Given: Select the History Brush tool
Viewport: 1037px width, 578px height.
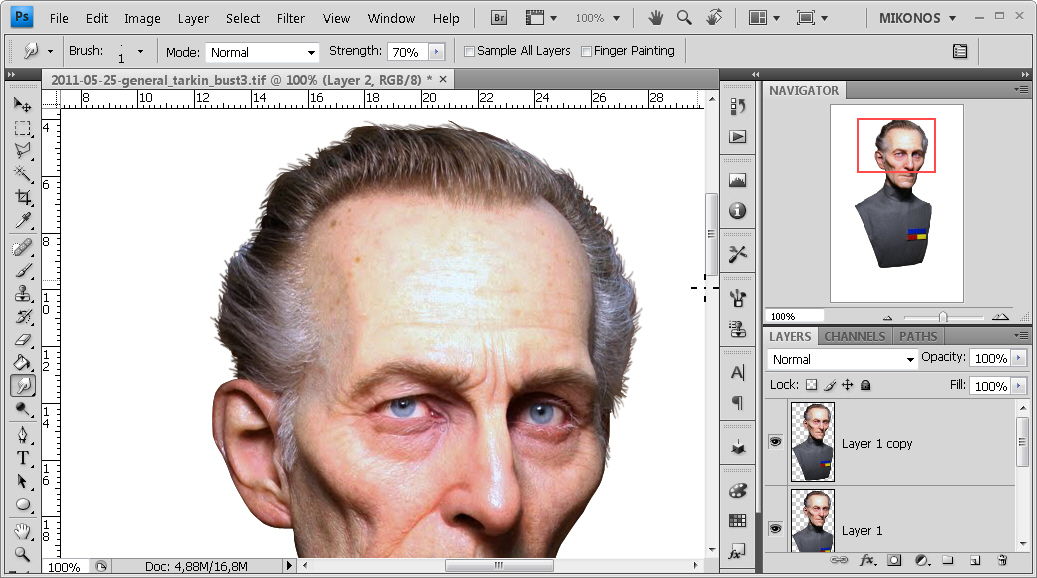Looking at the screenshot, I should (x=22, y=316).
